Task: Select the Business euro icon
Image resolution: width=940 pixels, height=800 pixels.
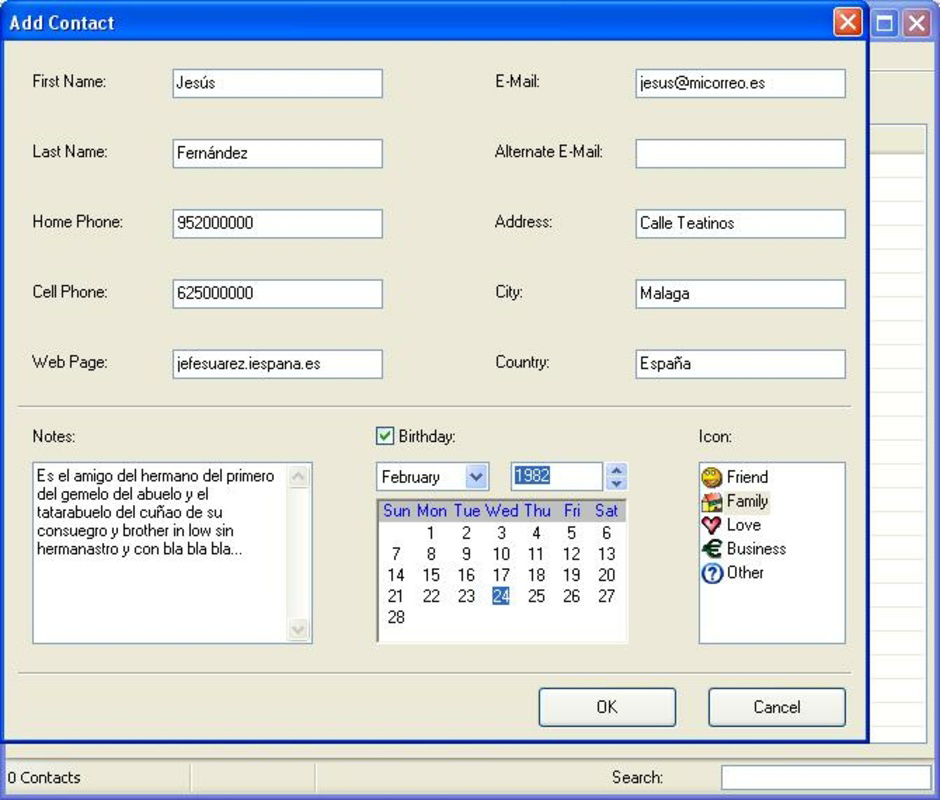Action: [712, 549]
